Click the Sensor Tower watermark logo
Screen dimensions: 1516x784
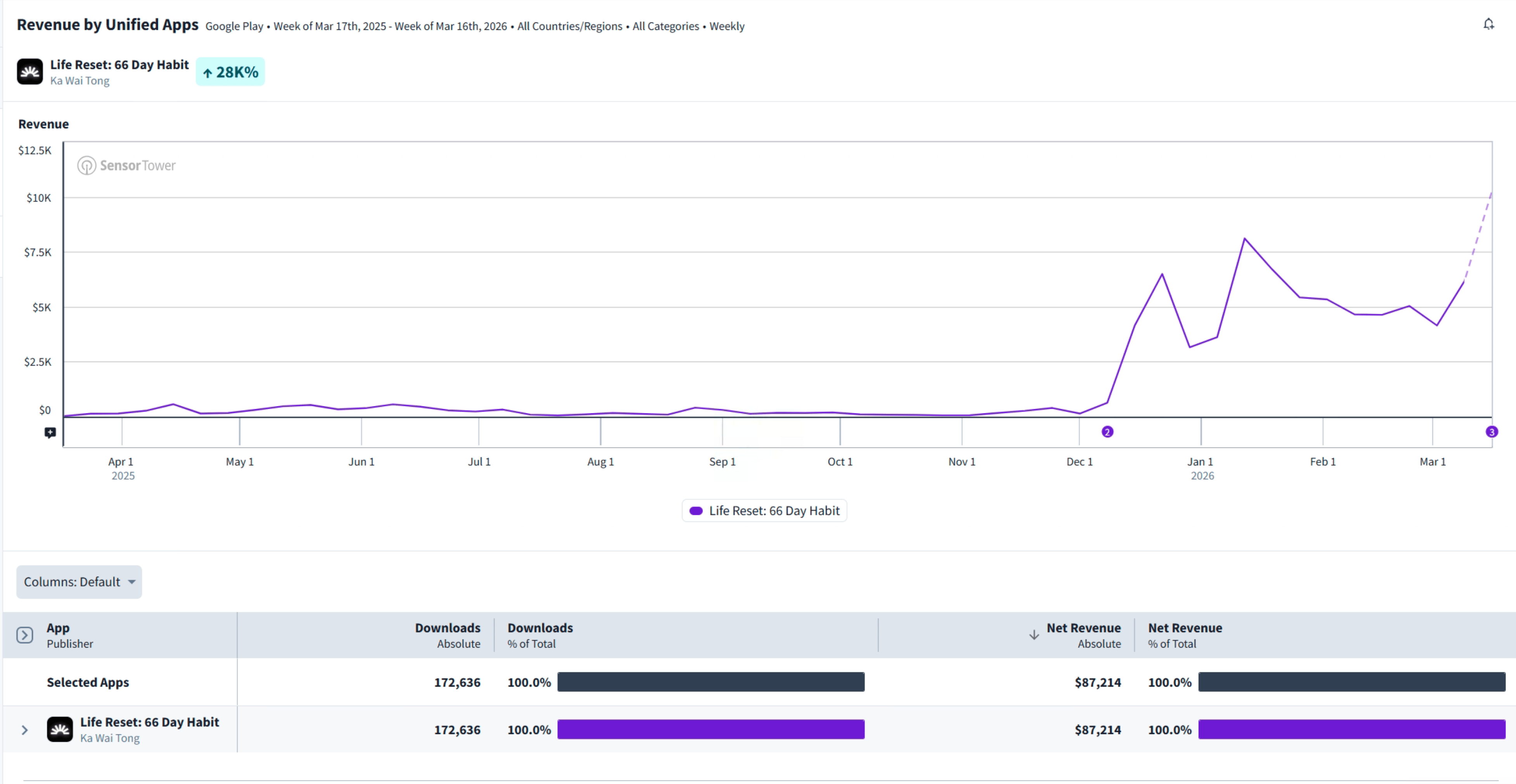click(x=126, y=165)
